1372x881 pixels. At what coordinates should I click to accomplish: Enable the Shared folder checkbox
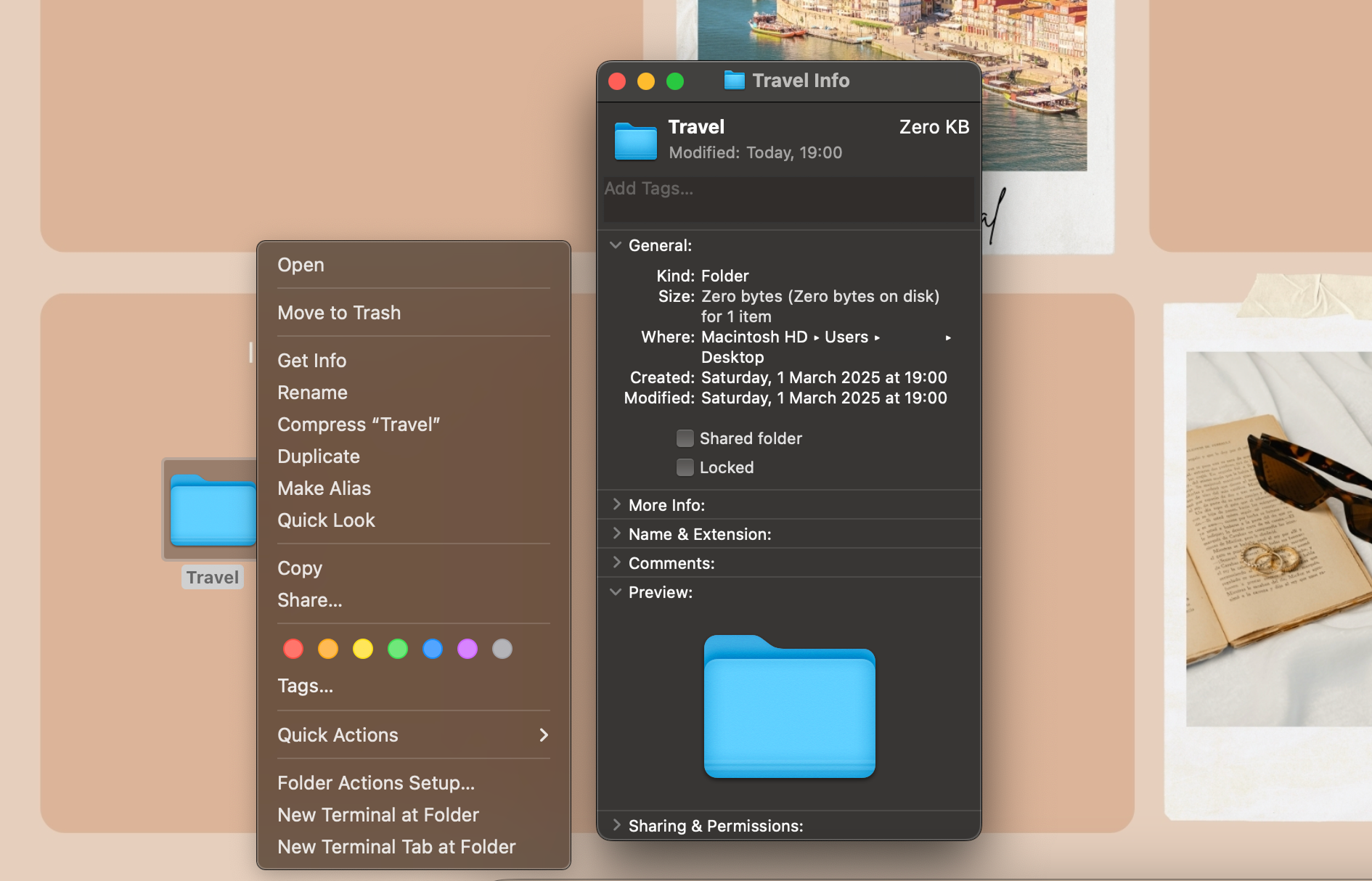click(x=685, y=438)
